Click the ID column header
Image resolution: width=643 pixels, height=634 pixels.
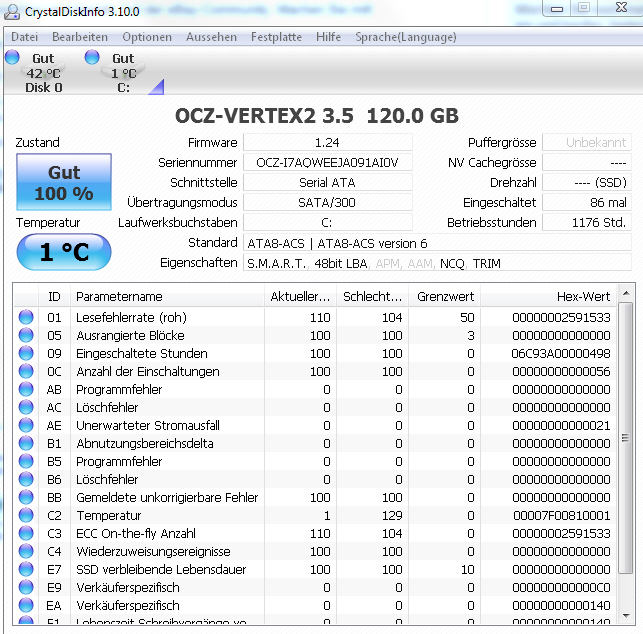(54, 296)
